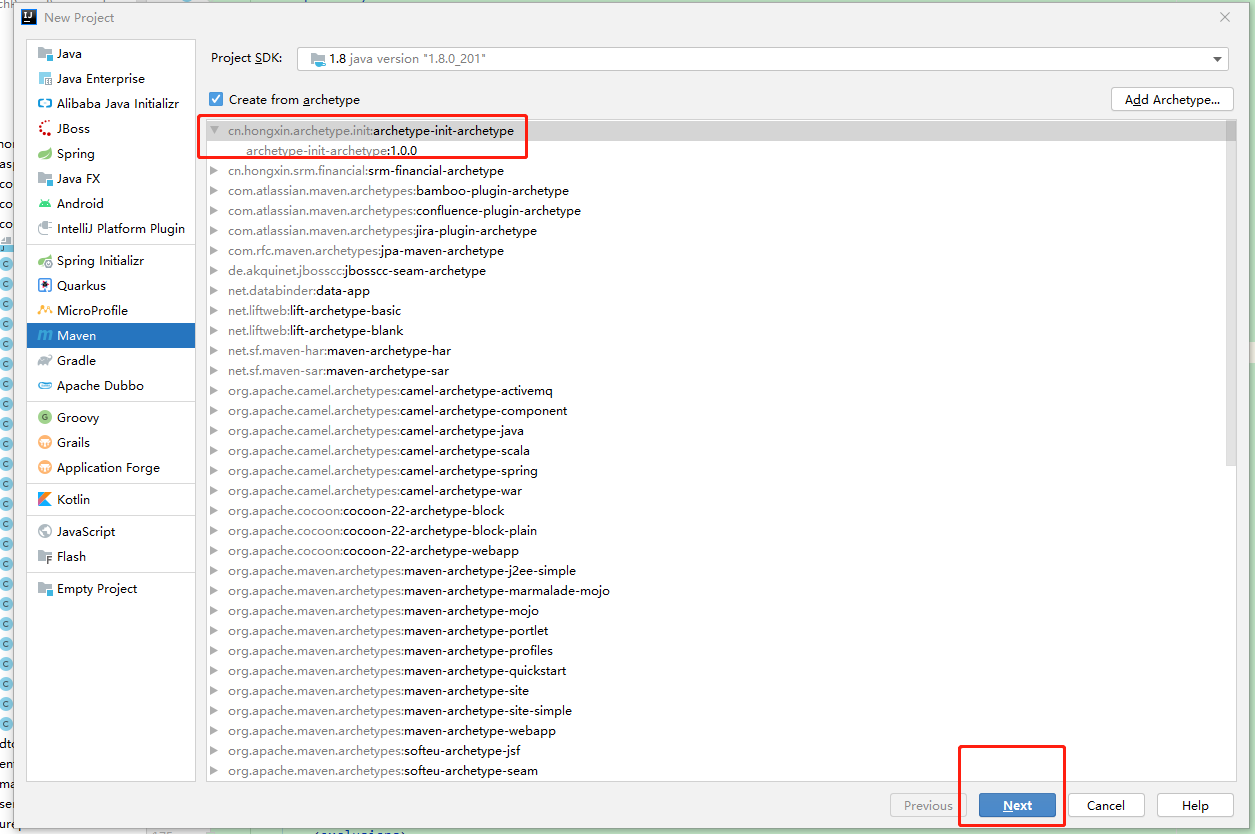Select maven-archetype-j2ee-simple entry
Viewport: 1255px width, 834px height.
401,571
